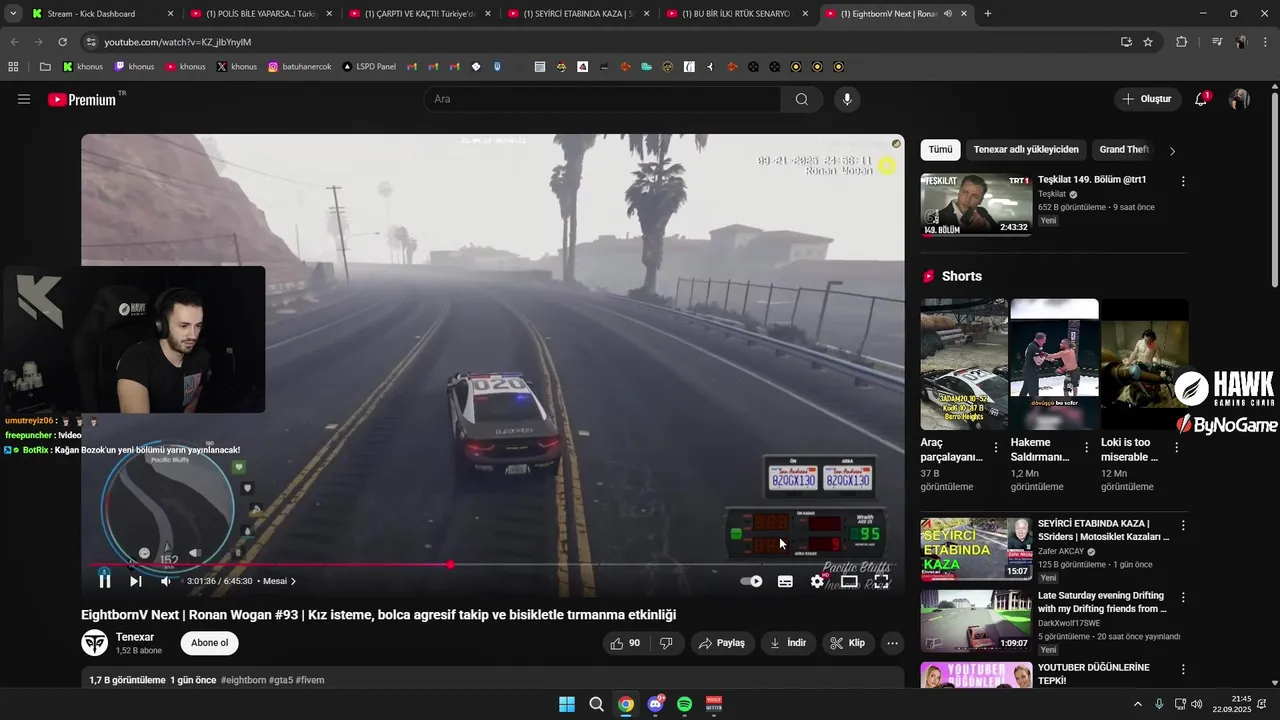Image resolution: width=1280 pixels, height=720 pixels.
Task: Switch to POLİS BİLE YAPARSA browser tab
Action: [x=259, y=14]
